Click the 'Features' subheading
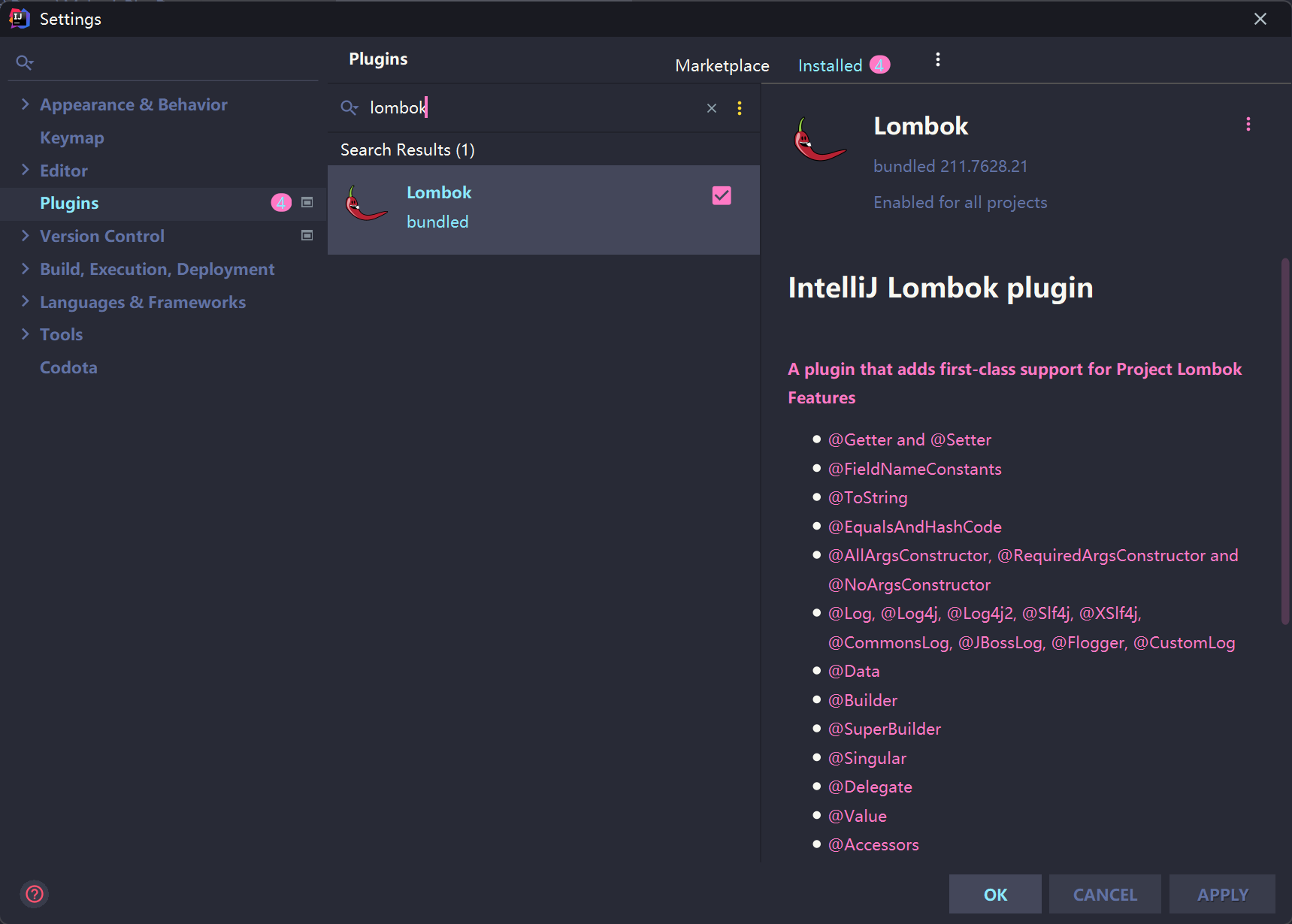The width and height of the screenshot is (1292, 924). 821,397
